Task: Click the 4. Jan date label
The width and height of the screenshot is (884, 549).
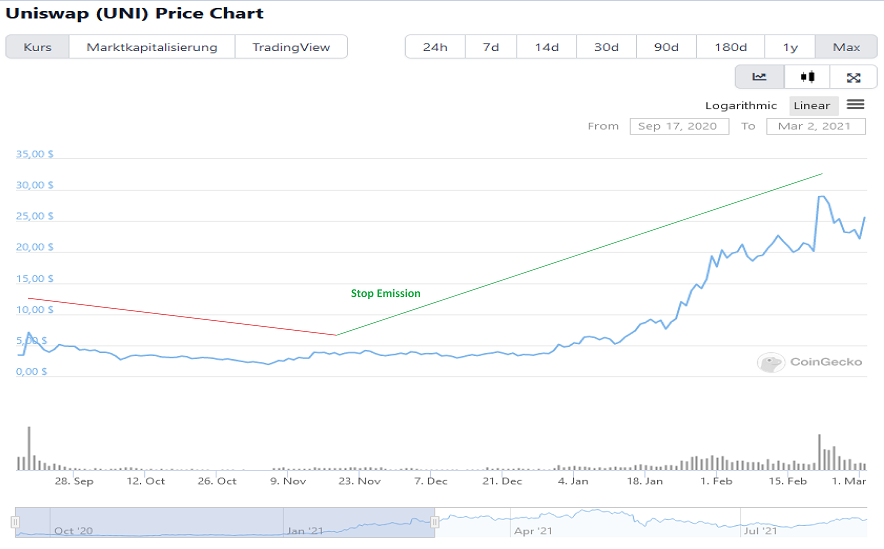Action: [x=573, y=481]
